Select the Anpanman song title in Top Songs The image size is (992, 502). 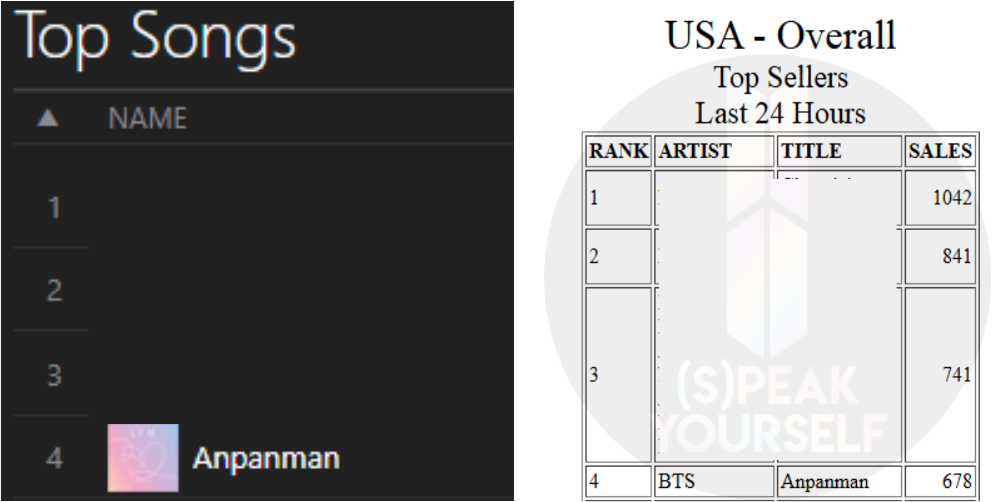pos(265,459)
